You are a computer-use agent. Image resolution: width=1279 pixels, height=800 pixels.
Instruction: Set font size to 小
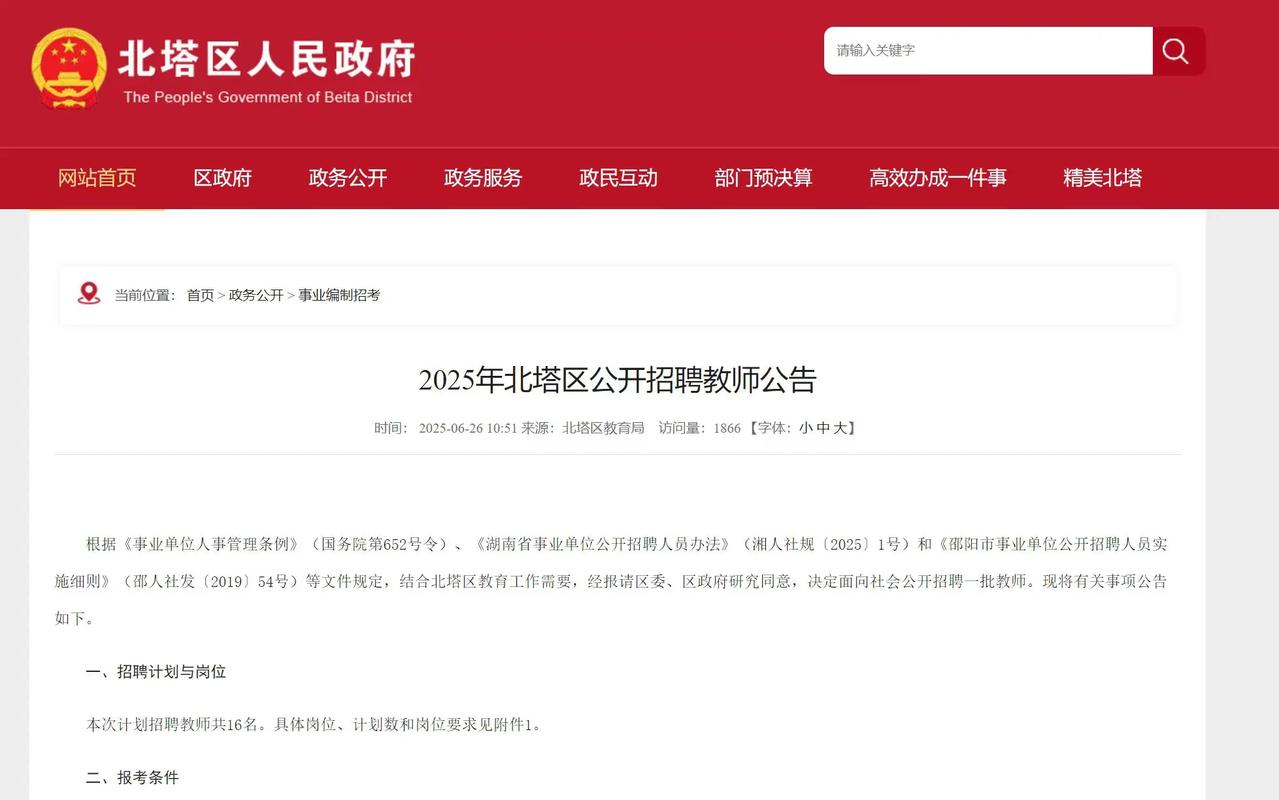point(806,427)
